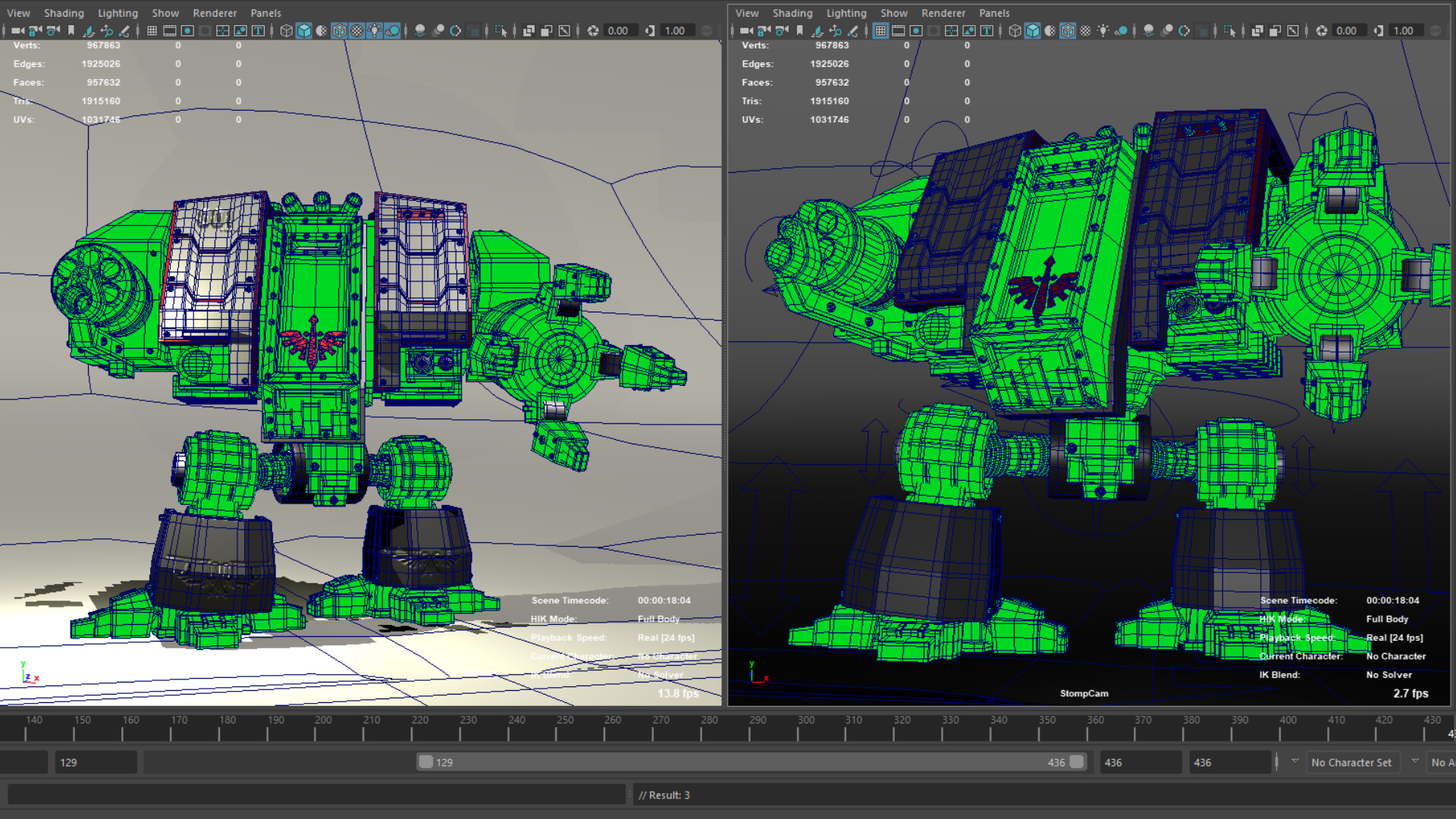Viewport: 1456px width, 819px height.
Task: Click range slider start handle at 129
Action: click(425, 762)
